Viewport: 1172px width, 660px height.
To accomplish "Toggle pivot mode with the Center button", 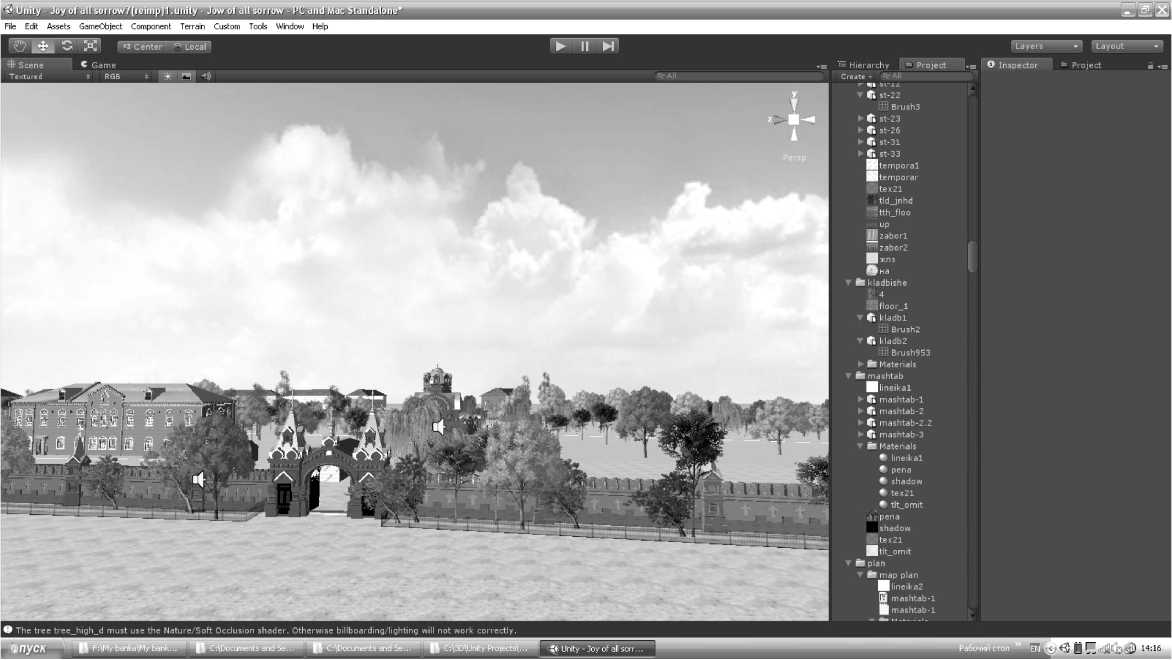I will 142,46.
